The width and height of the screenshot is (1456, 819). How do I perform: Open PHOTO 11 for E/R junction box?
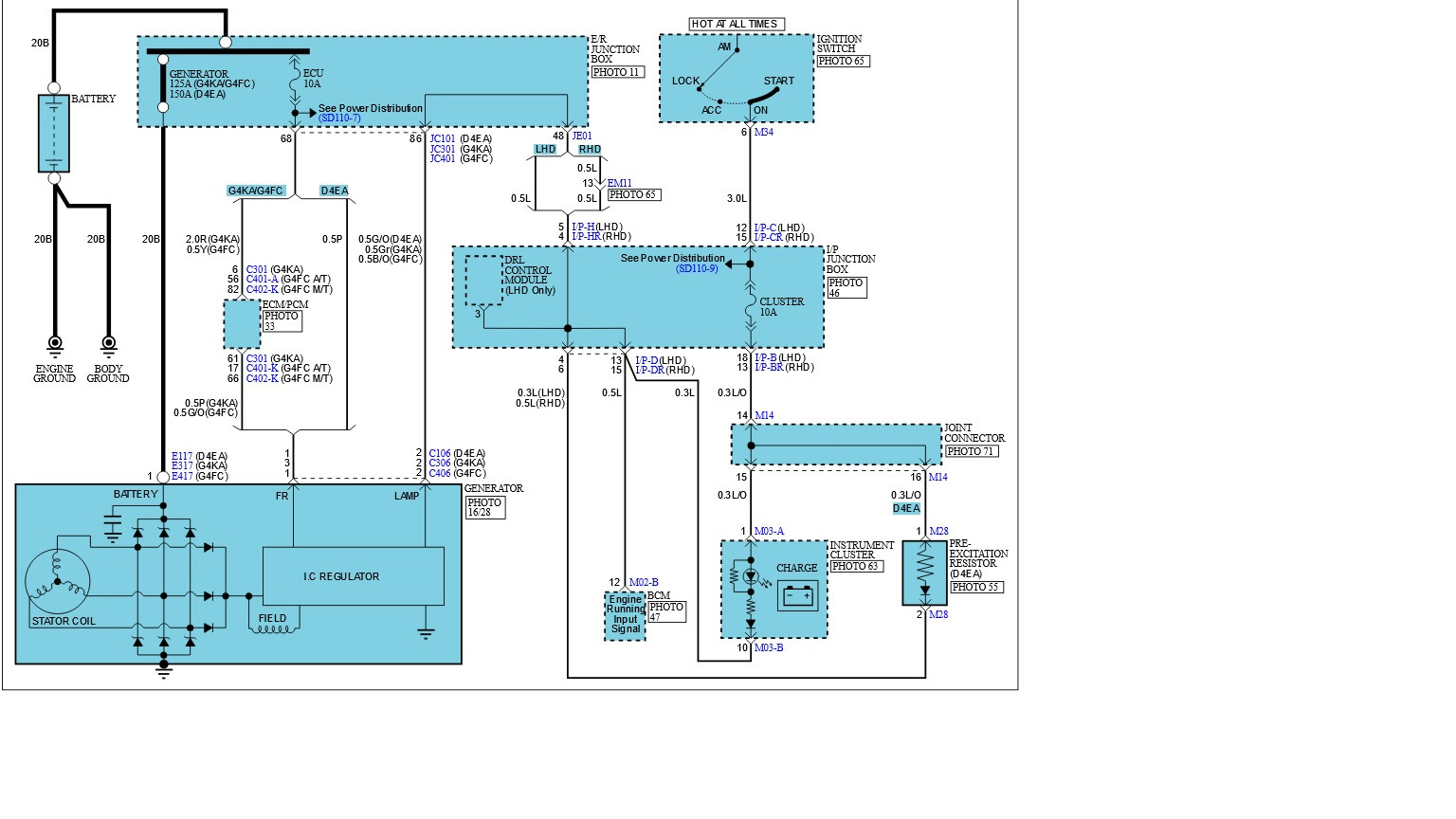point(617,72)
